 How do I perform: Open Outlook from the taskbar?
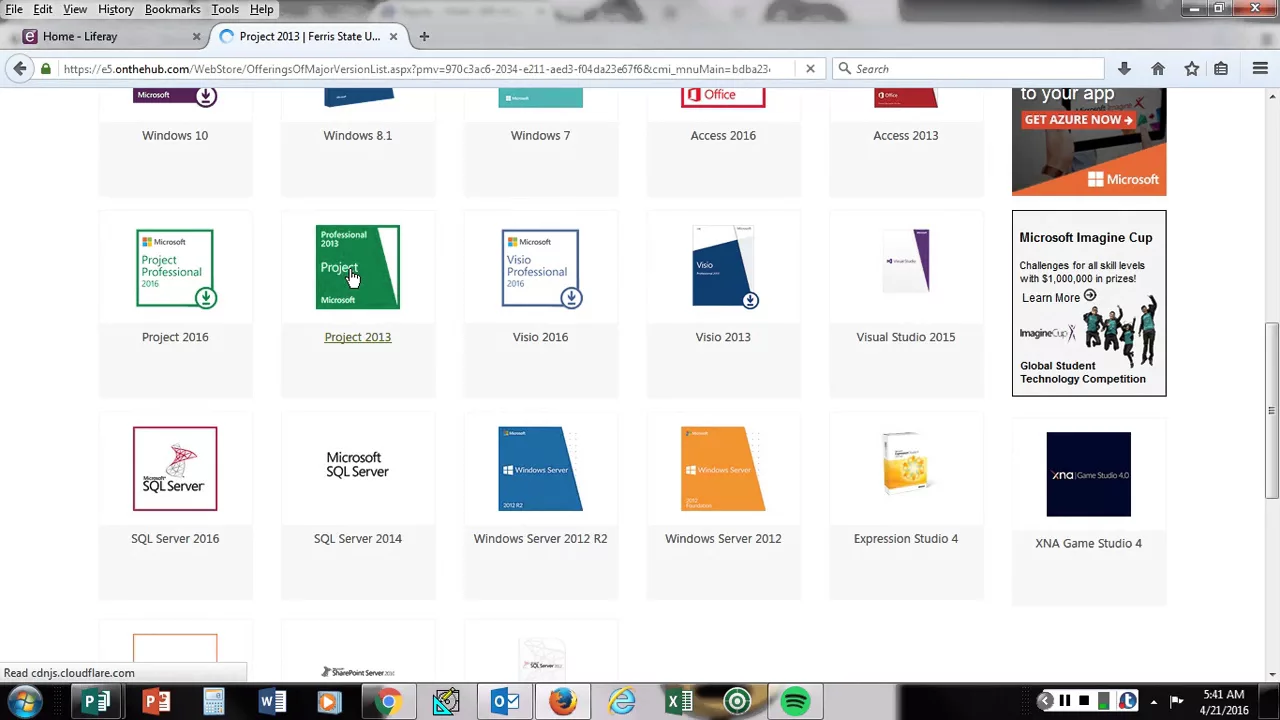pos(505,702)
